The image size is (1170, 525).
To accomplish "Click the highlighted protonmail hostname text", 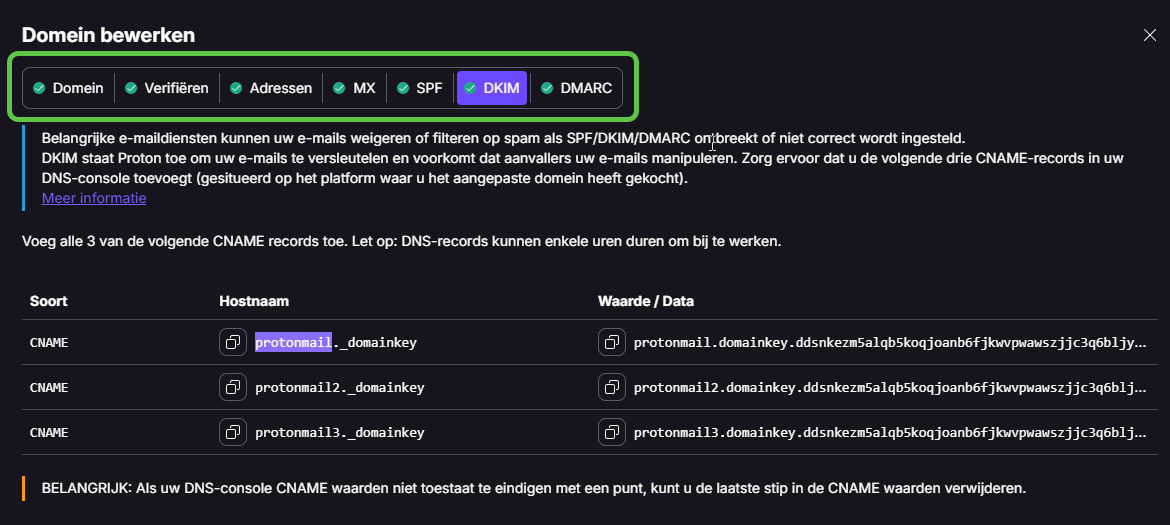I will coord(293,342).
